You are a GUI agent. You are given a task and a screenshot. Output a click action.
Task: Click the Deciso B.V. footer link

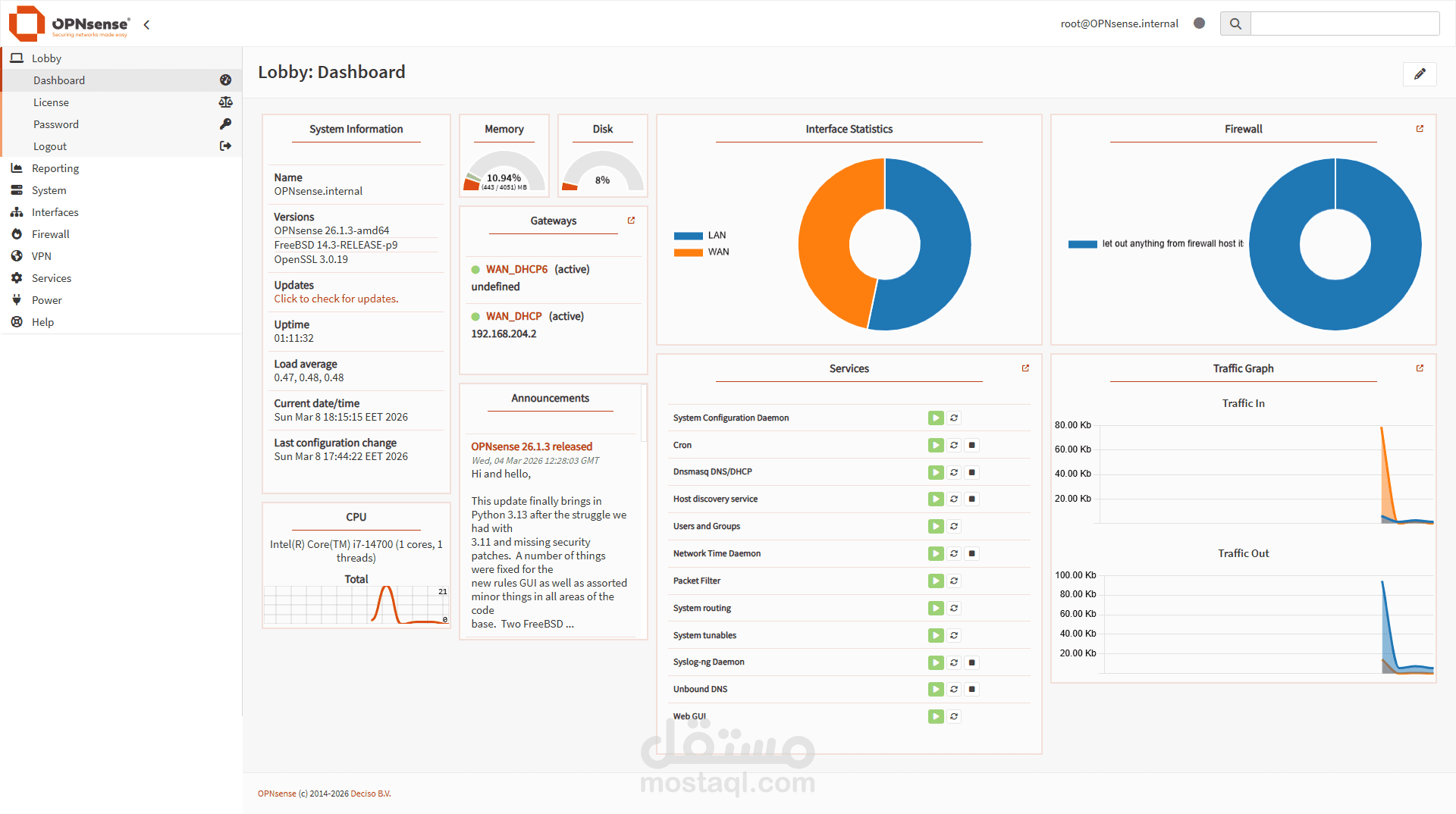click(x=371, y=794)
